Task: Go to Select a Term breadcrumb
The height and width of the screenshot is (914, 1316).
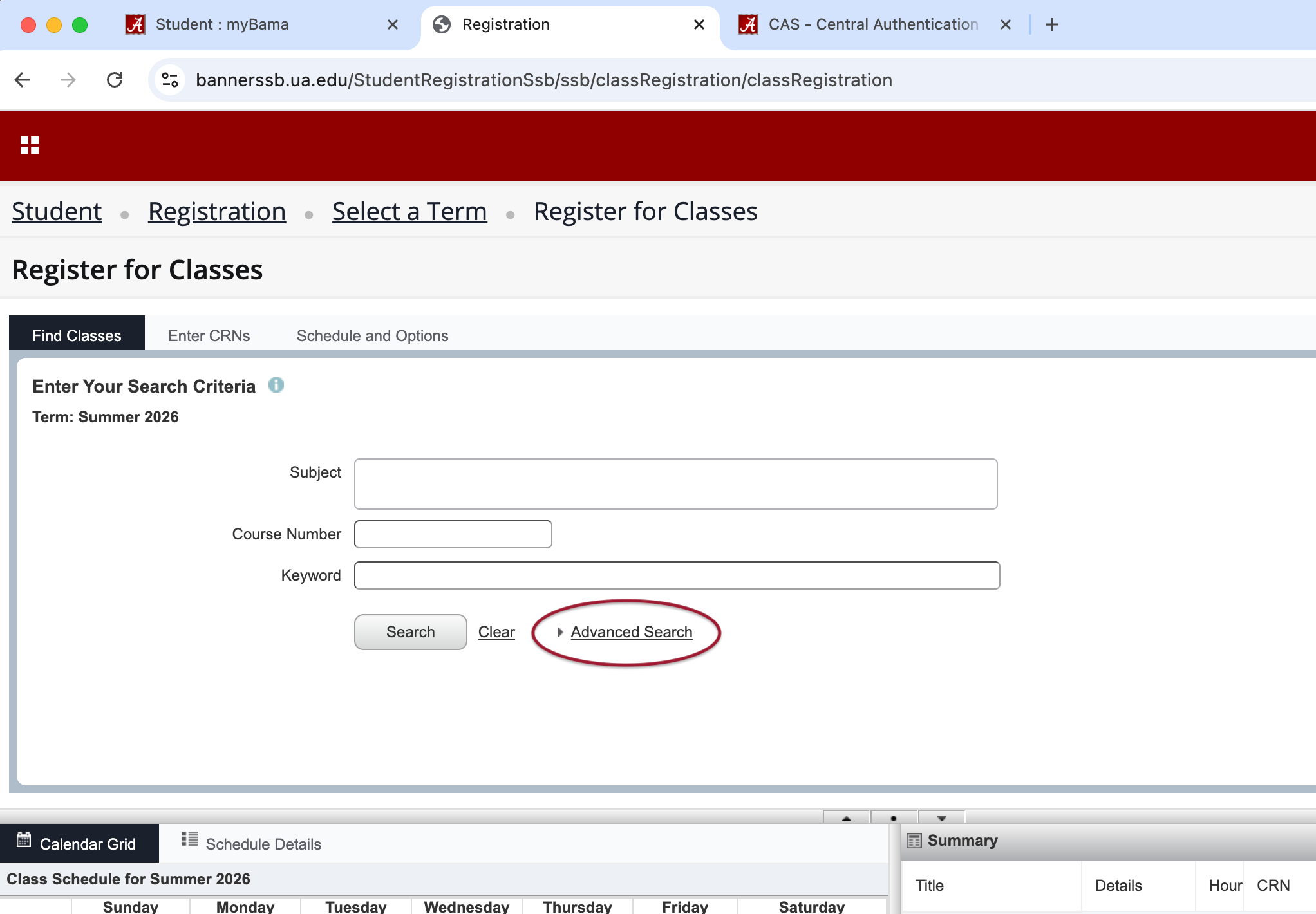Action: 409,211
